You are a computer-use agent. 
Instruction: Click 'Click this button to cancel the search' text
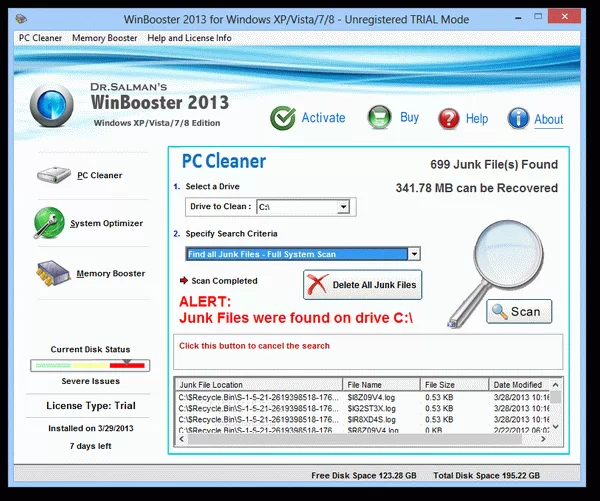click(x=254, y=346)
